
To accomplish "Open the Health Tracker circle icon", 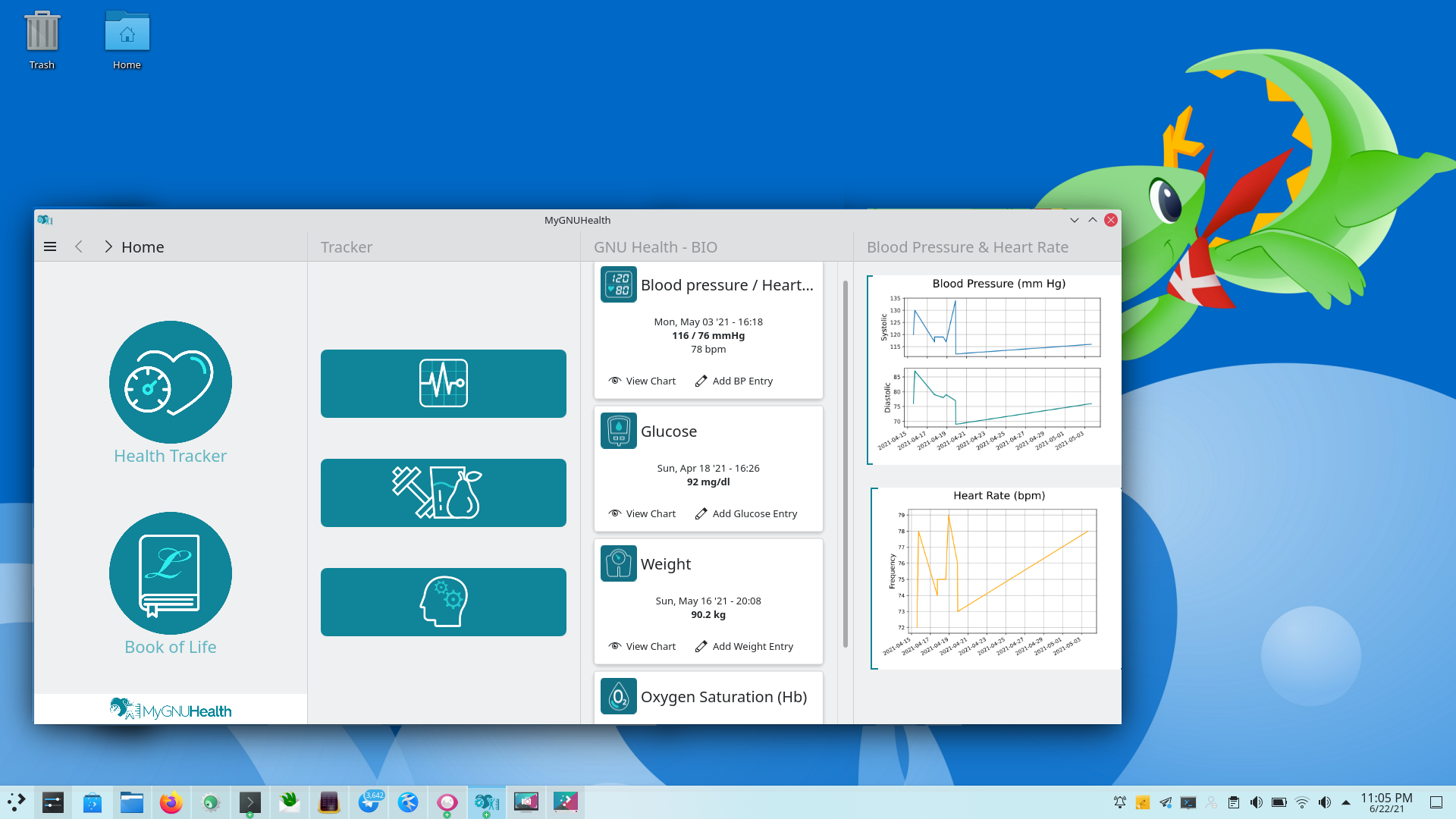I will pyautogui.click(x=170, y=382).
